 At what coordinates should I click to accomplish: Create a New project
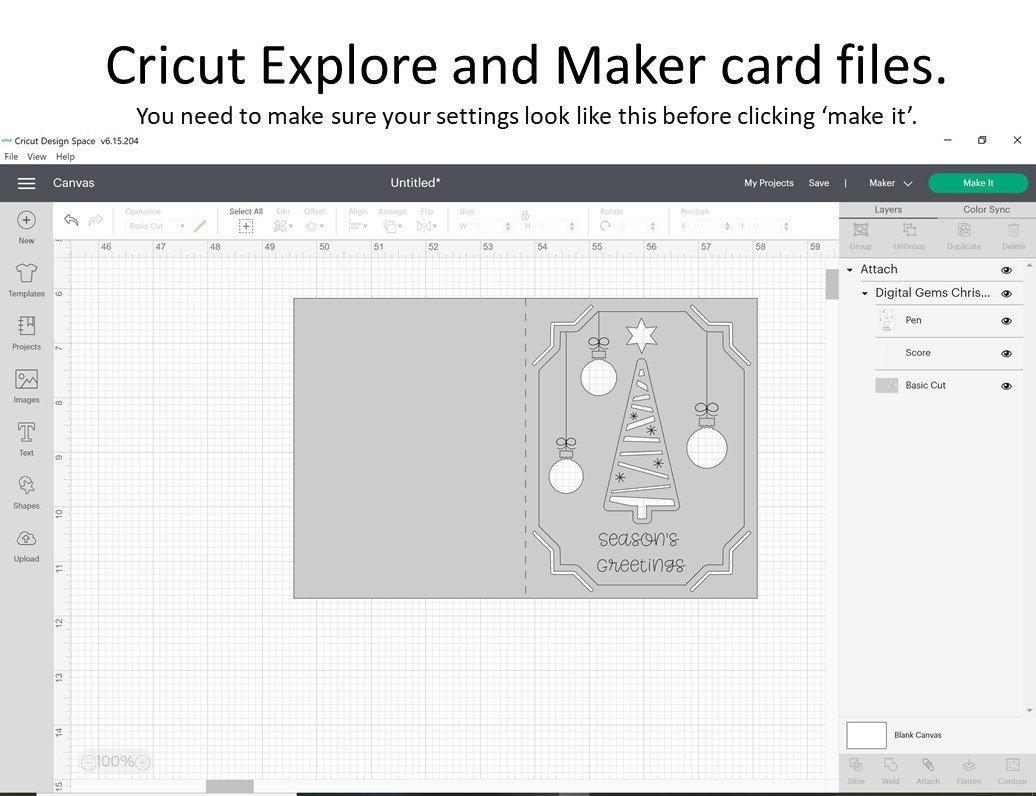(26, 227)
